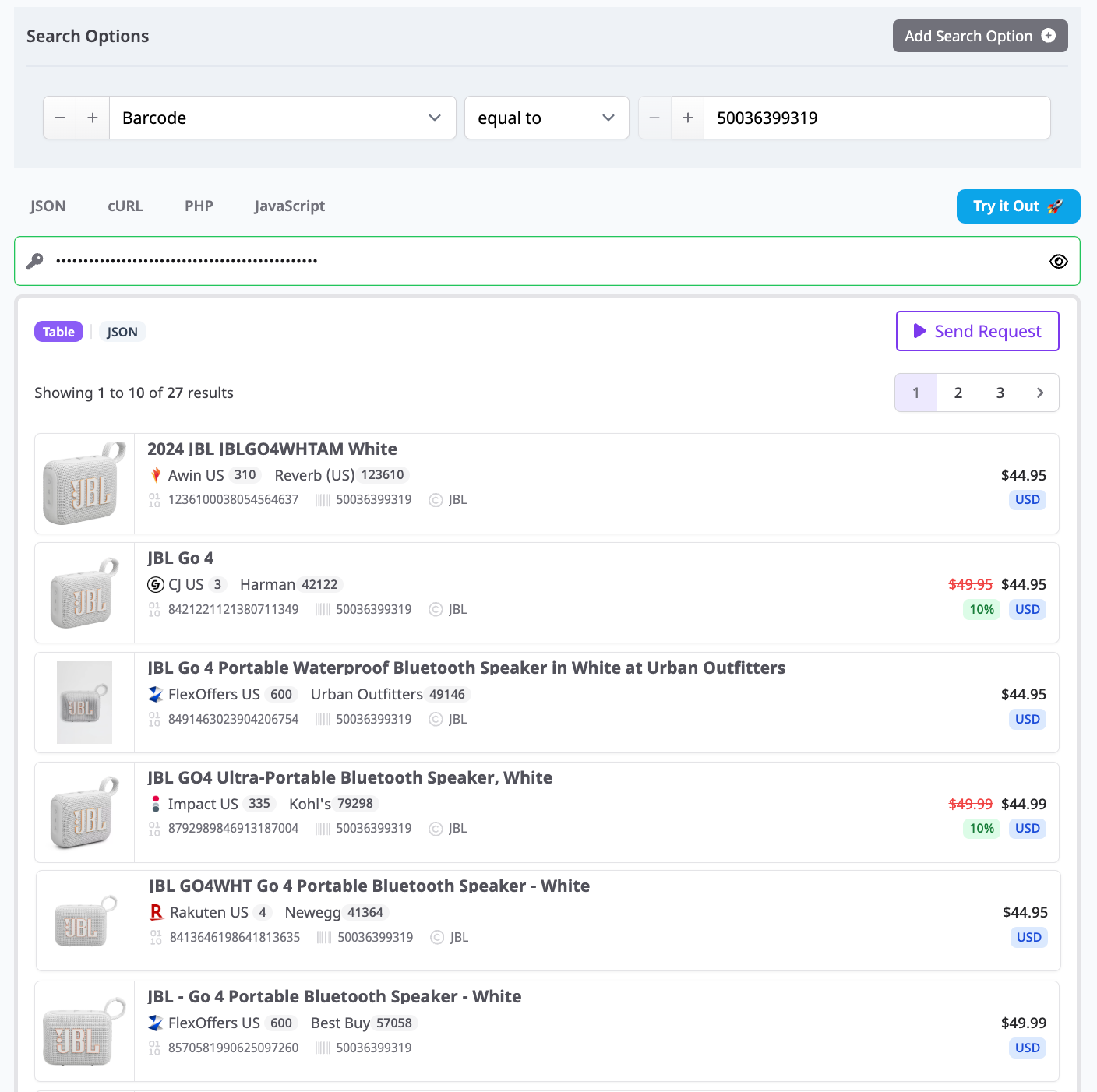Click the ID icon next to 12361000038054564637
Image resolution: width=1097 pixels, height=1092 pixels.
click(154, 500)
